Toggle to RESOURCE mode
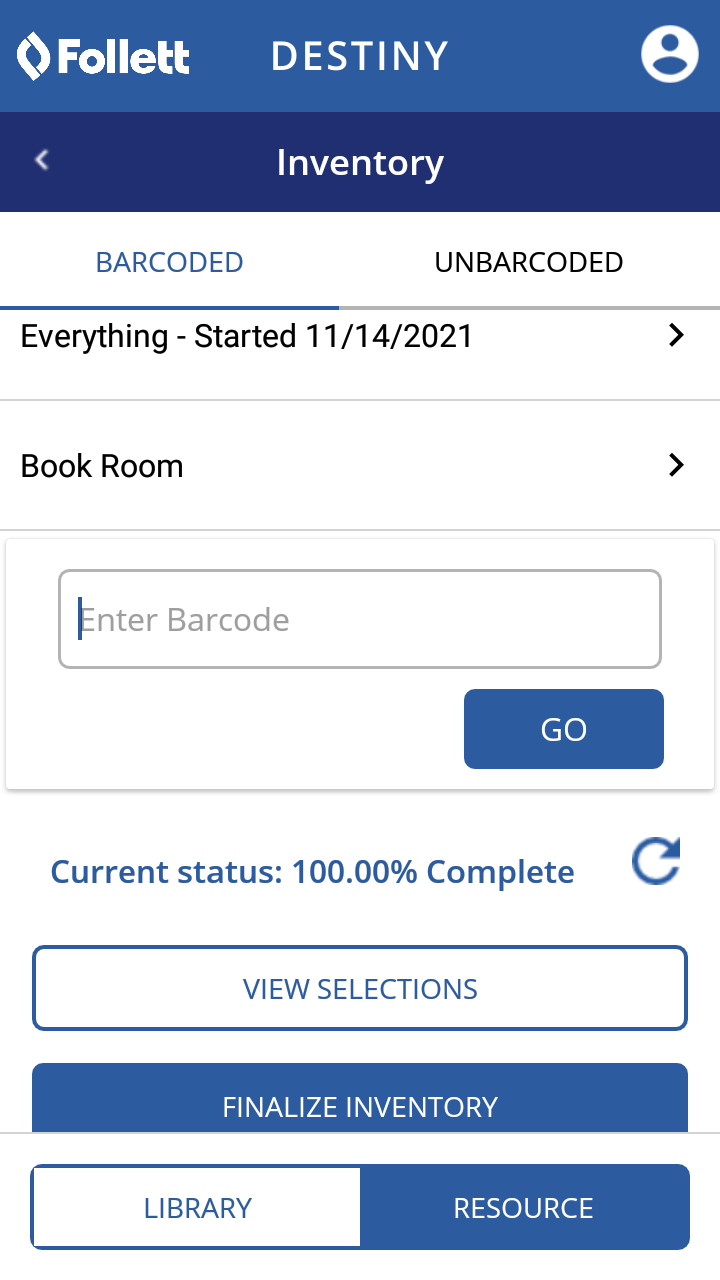The image size is (720, 1280). point(524,1207)
